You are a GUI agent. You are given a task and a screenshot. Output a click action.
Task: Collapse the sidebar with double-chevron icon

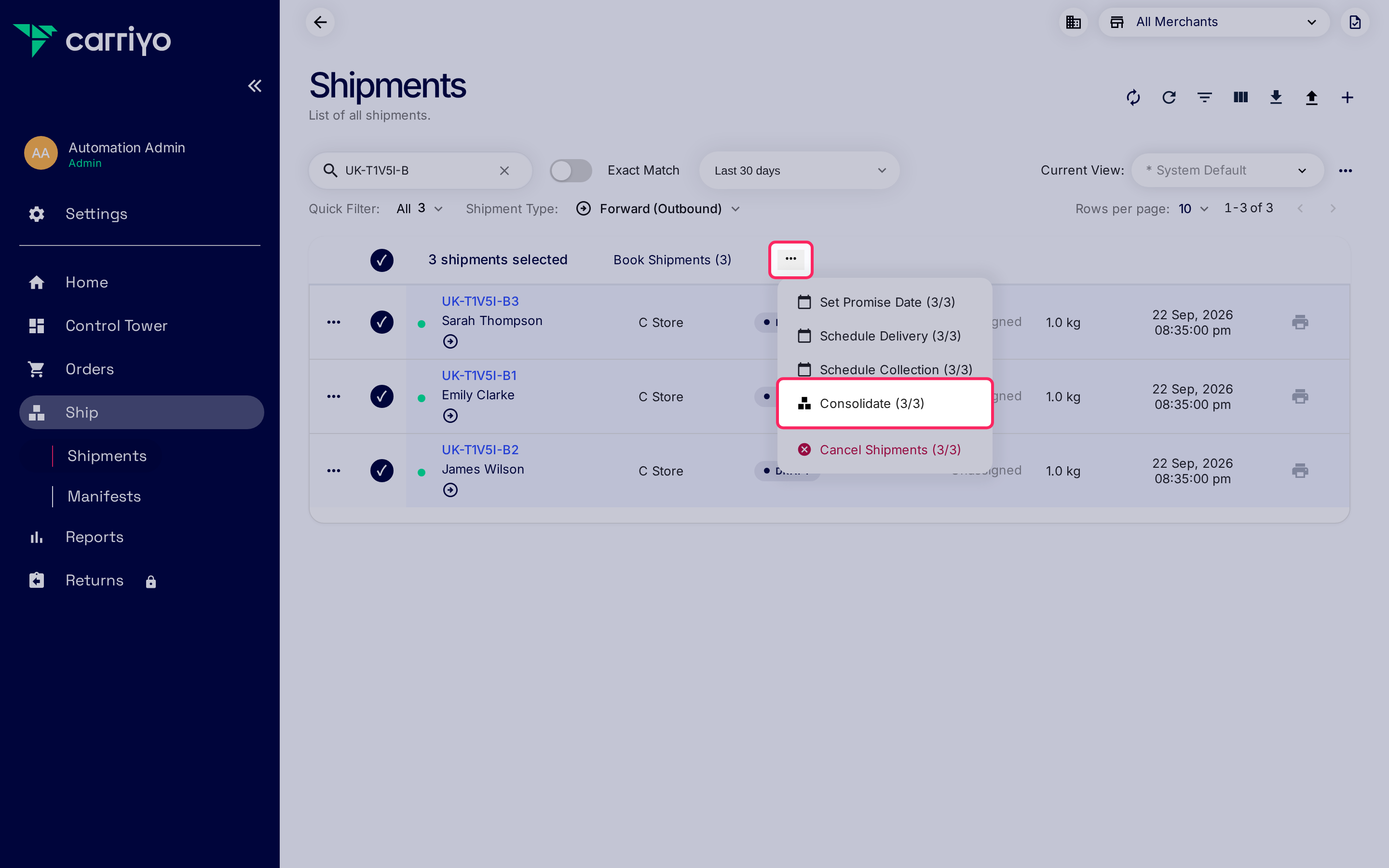255,86
